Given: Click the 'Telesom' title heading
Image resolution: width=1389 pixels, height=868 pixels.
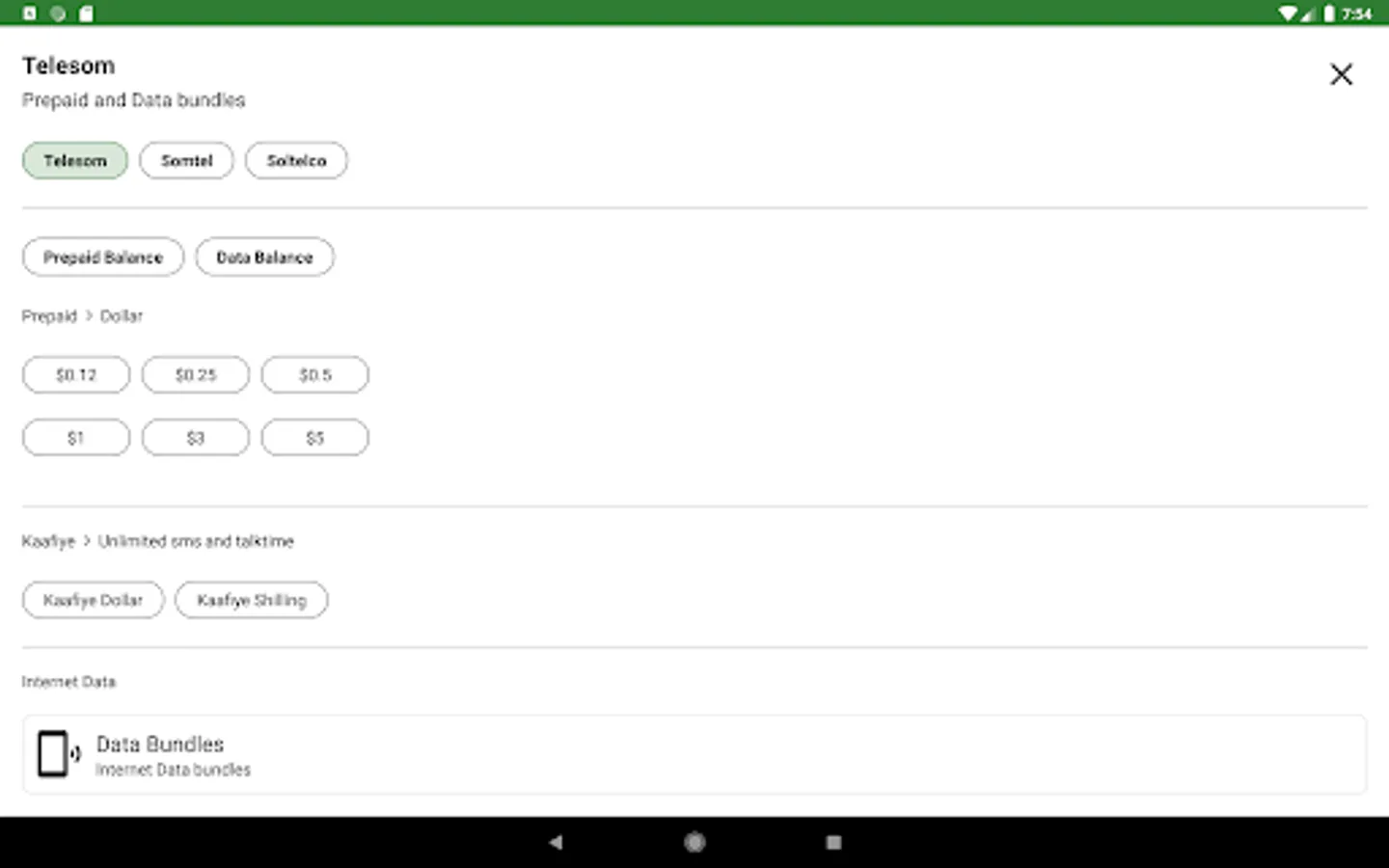Looking at the screenshot, I should (68, 66).
